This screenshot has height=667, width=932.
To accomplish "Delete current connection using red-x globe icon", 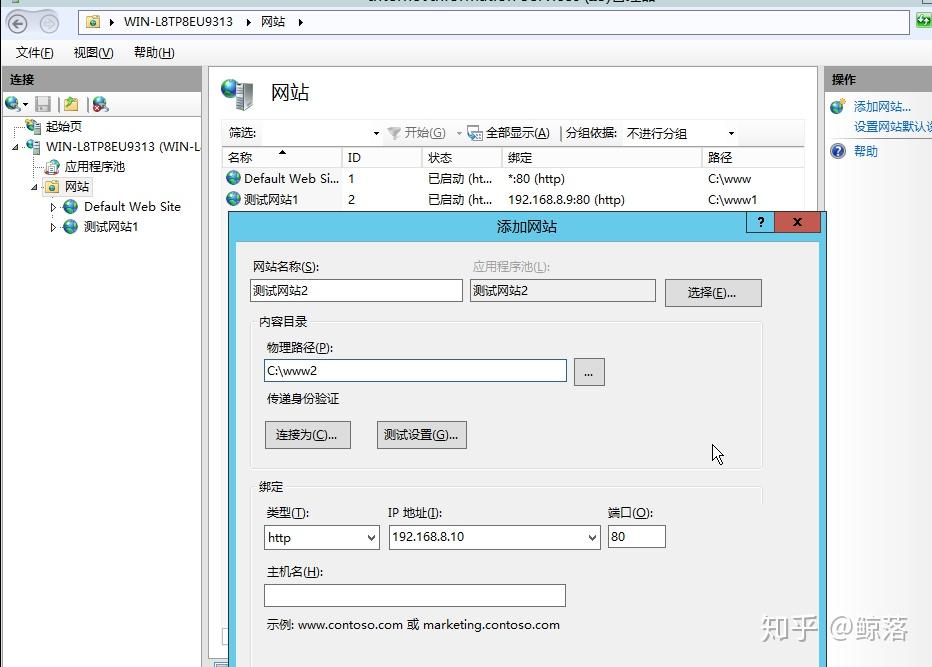I will coord(99,103).
